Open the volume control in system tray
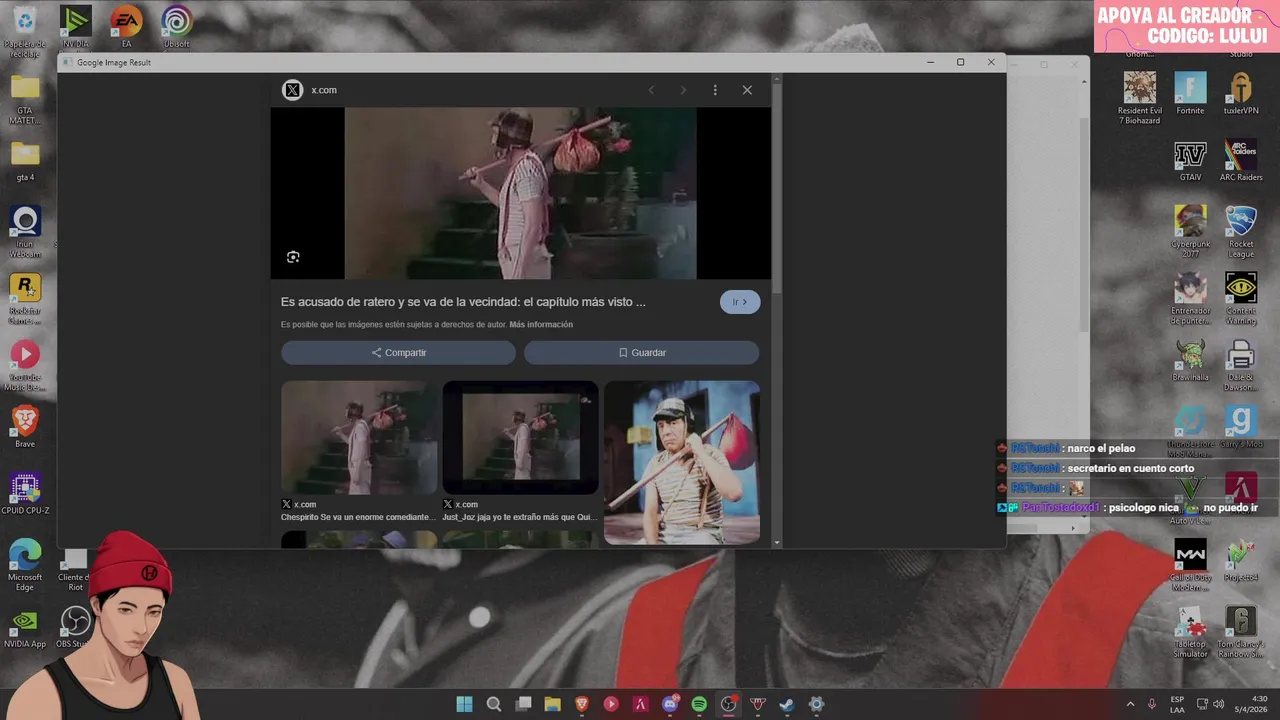This screenshot has height=720, width=1280. (1219, 704)
